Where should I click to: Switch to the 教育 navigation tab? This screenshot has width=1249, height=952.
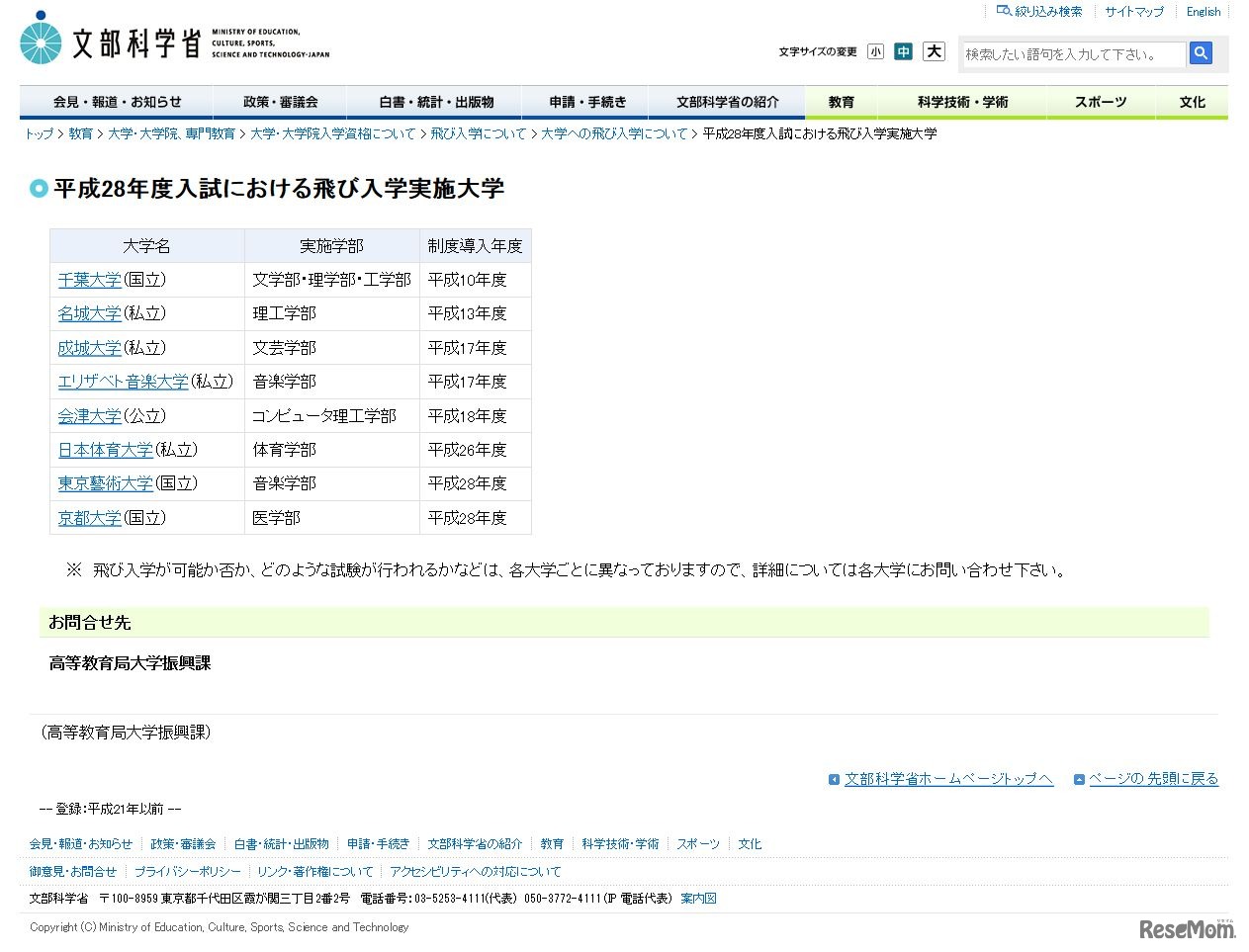click(x=840, y=102)
